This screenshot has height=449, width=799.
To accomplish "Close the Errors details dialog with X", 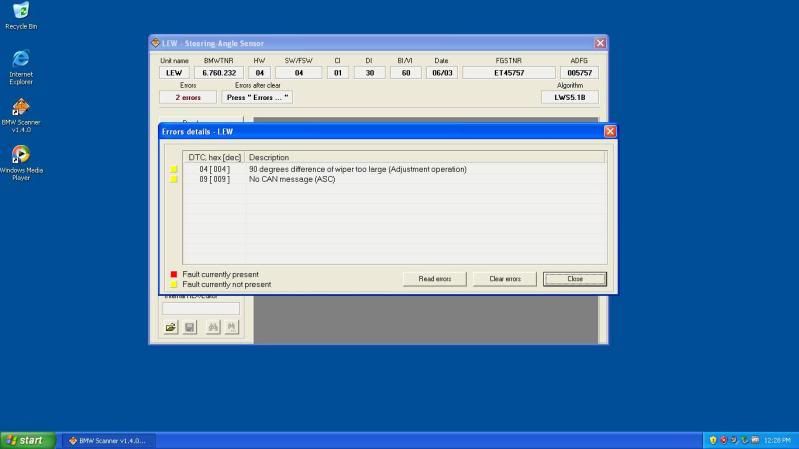I will pyautogui.click(x=610, y=131).
